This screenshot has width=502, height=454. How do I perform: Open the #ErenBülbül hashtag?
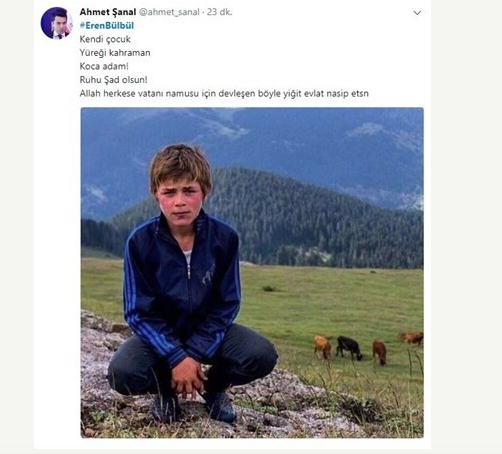pos(107,26)
